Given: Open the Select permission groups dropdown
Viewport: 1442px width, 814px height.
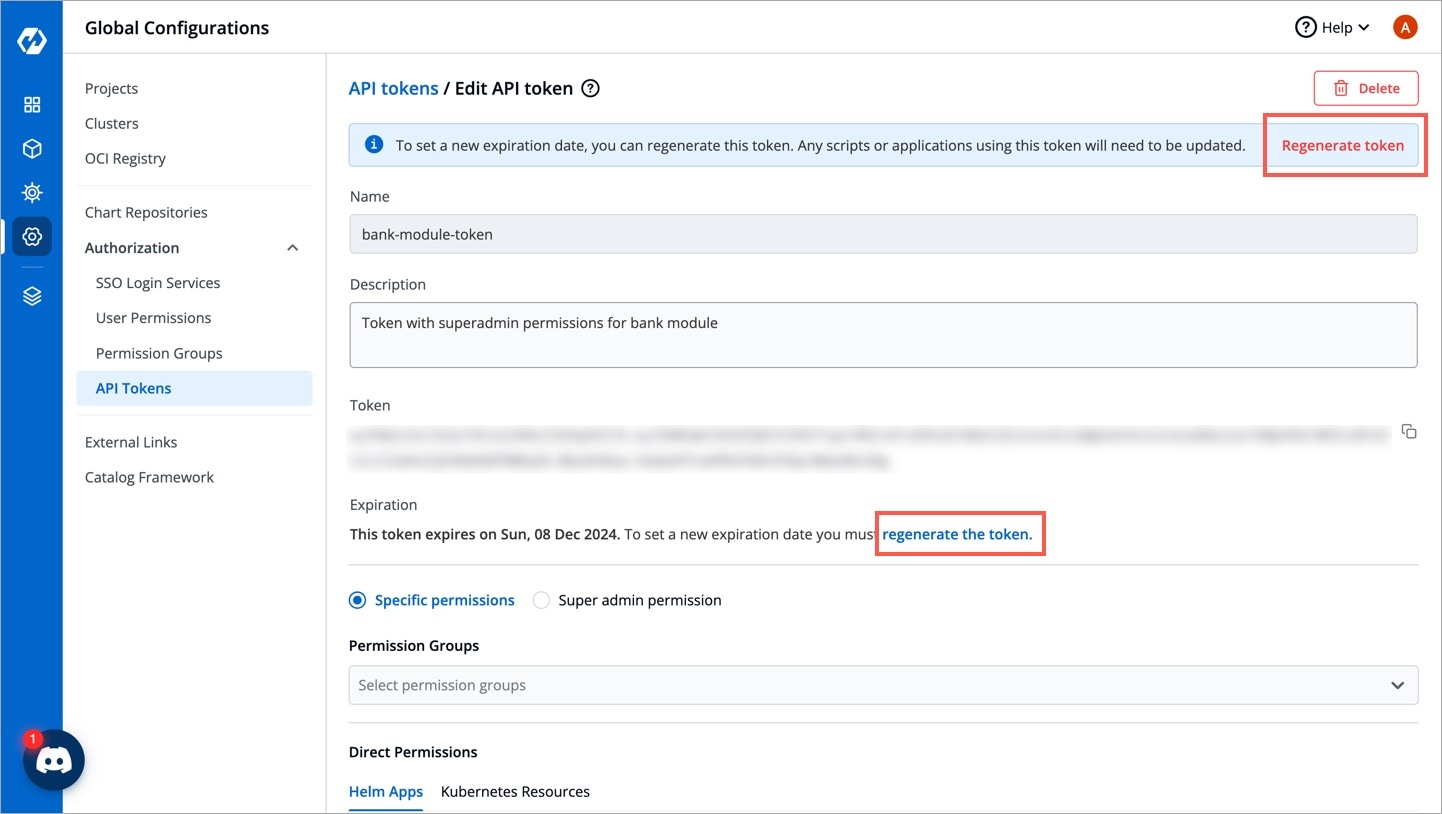Looking at the screenshot, I should pyautogui.click(x=882, y=685).
